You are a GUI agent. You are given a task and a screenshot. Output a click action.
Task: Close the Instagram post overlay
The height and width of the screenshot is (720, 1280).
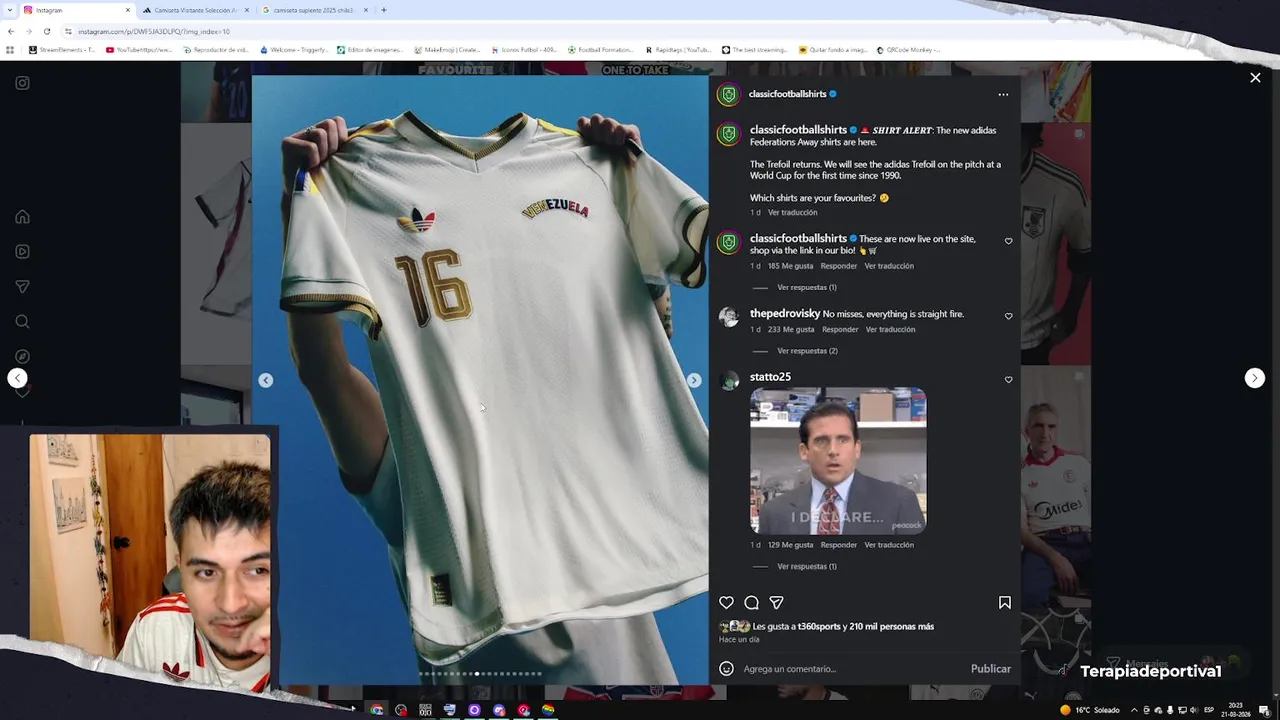tap(1255, 78)
